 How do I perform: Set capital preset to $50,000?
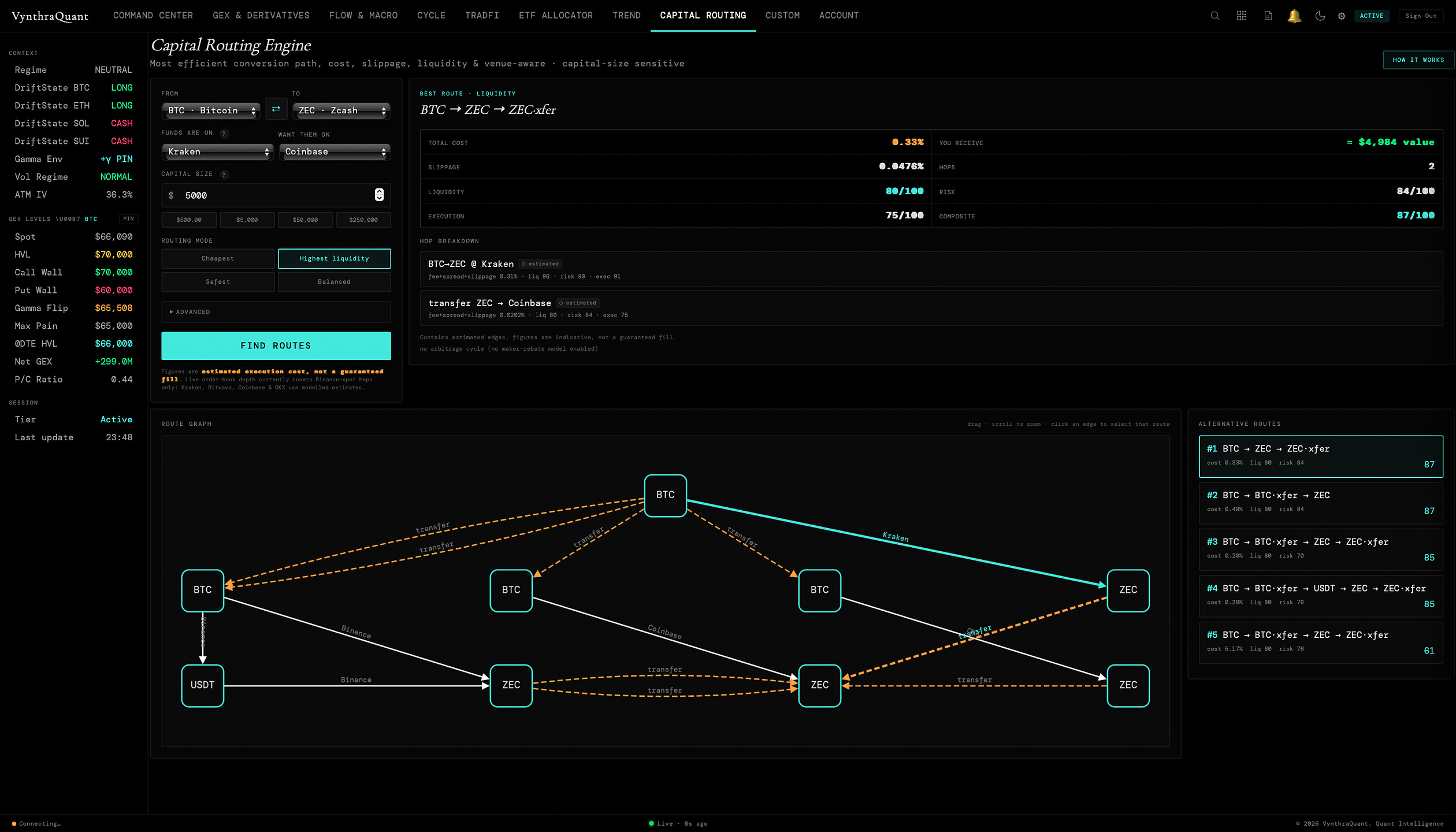[x=305, y=220]
